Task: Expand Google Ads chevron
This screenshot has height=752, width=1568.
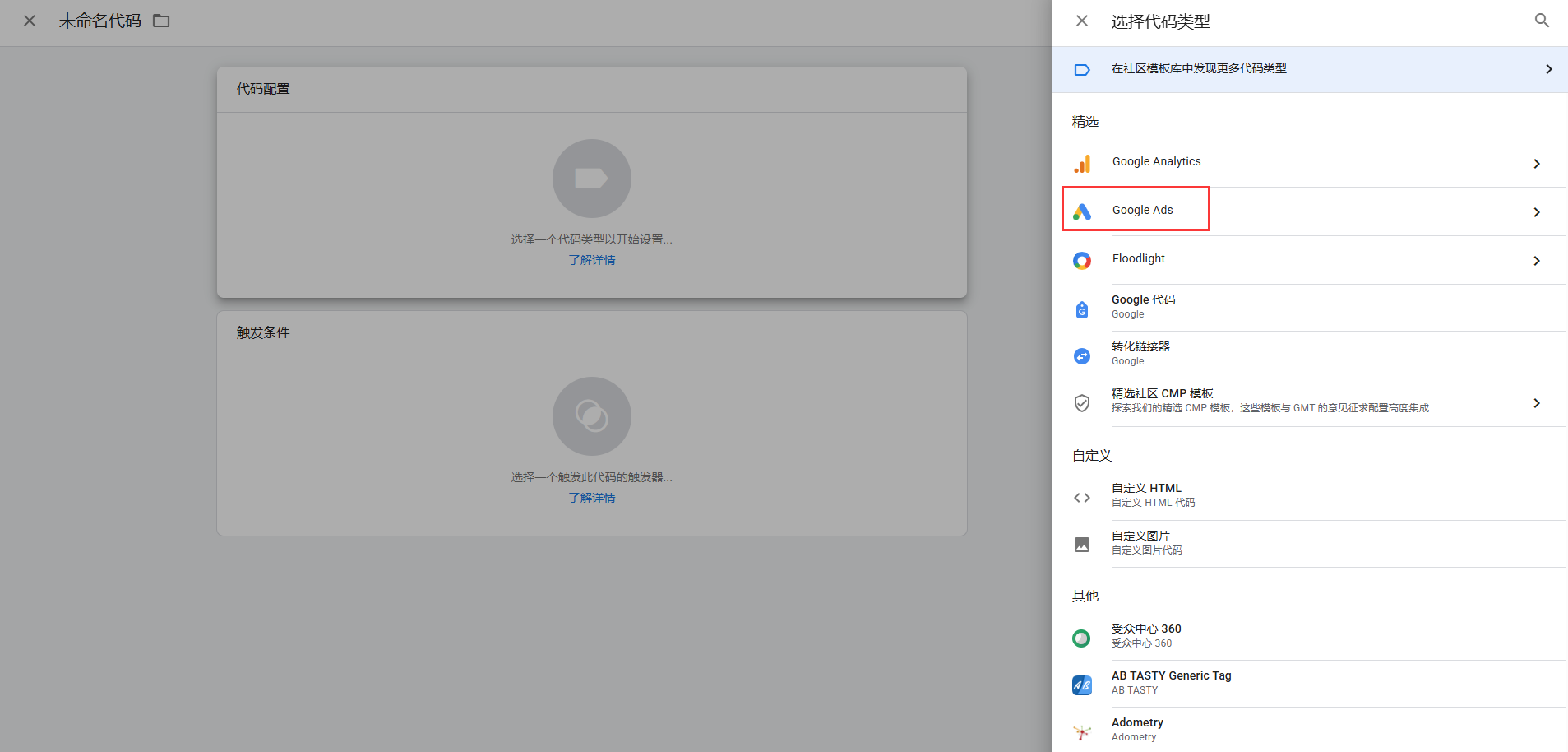Action: pyautogui.click(x=1537, y=212)
